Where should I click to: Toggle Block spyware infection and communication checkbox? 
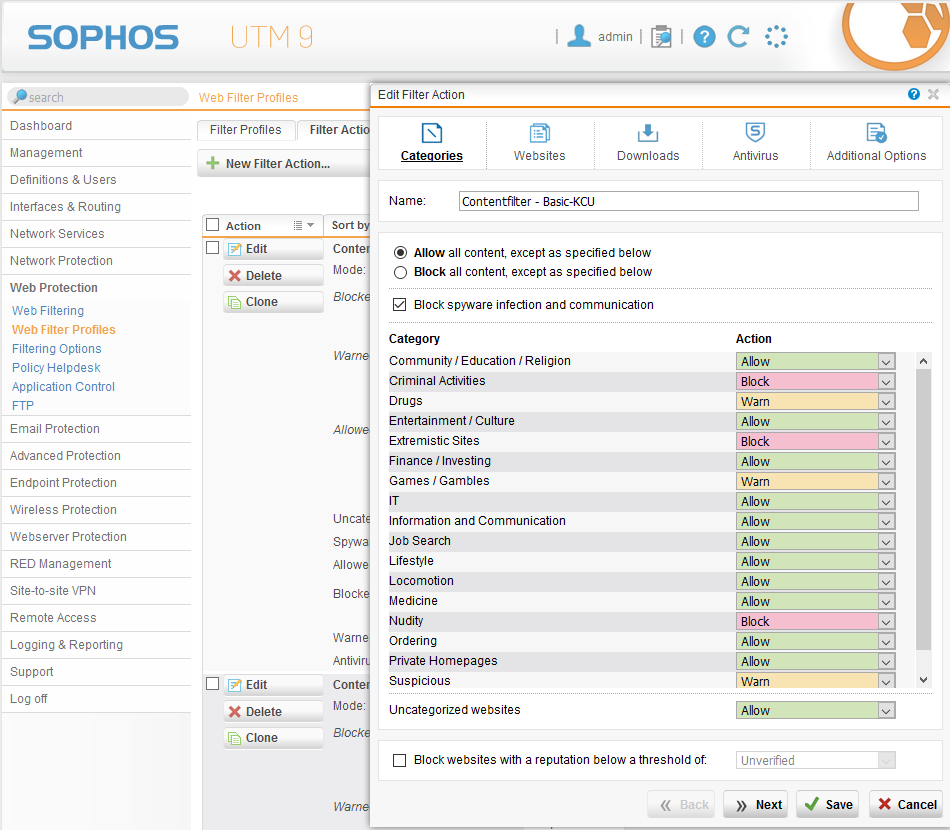399,305
